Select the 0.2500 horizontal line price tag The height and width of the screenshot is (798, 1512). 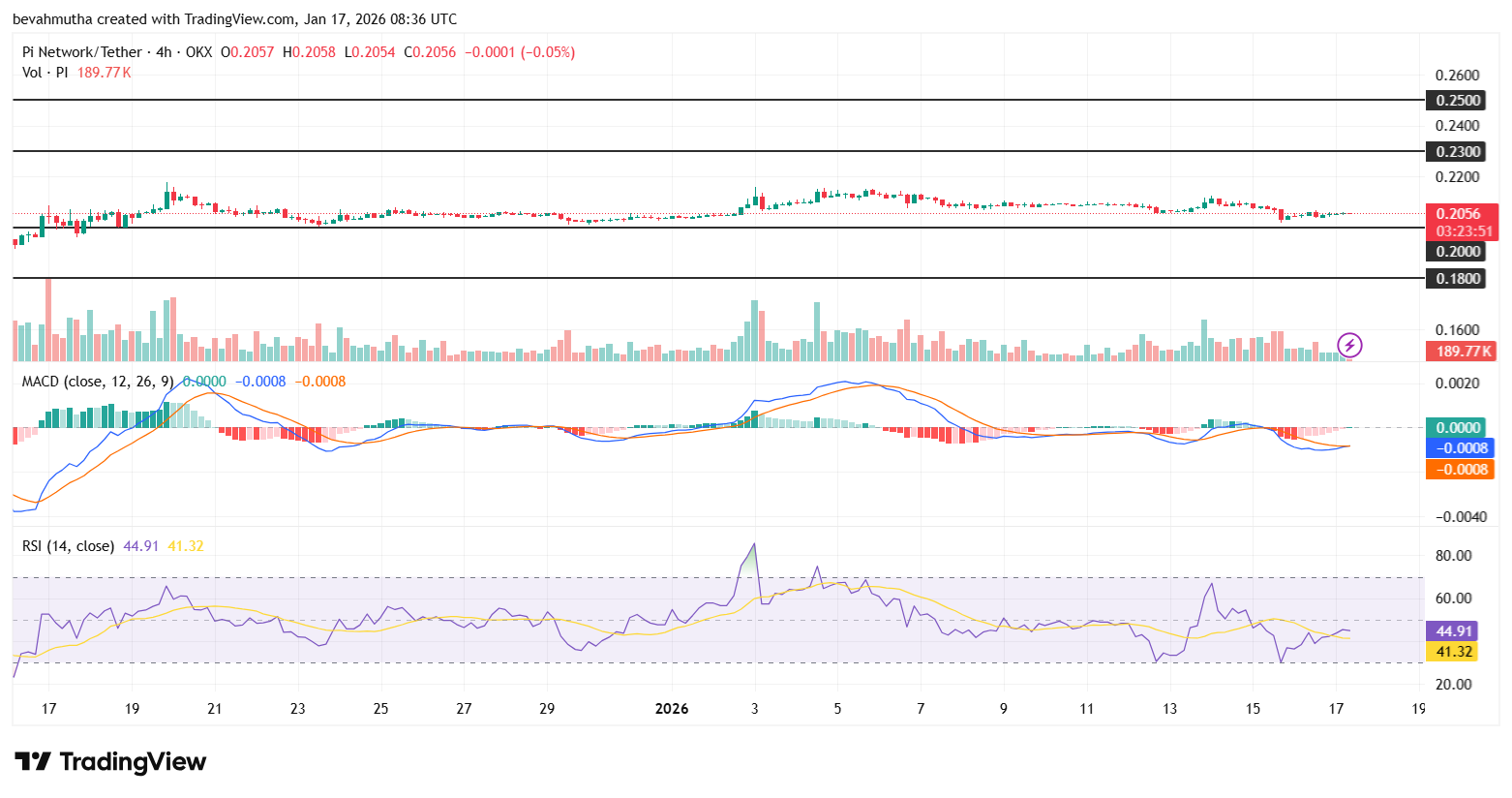point(1457,101)
